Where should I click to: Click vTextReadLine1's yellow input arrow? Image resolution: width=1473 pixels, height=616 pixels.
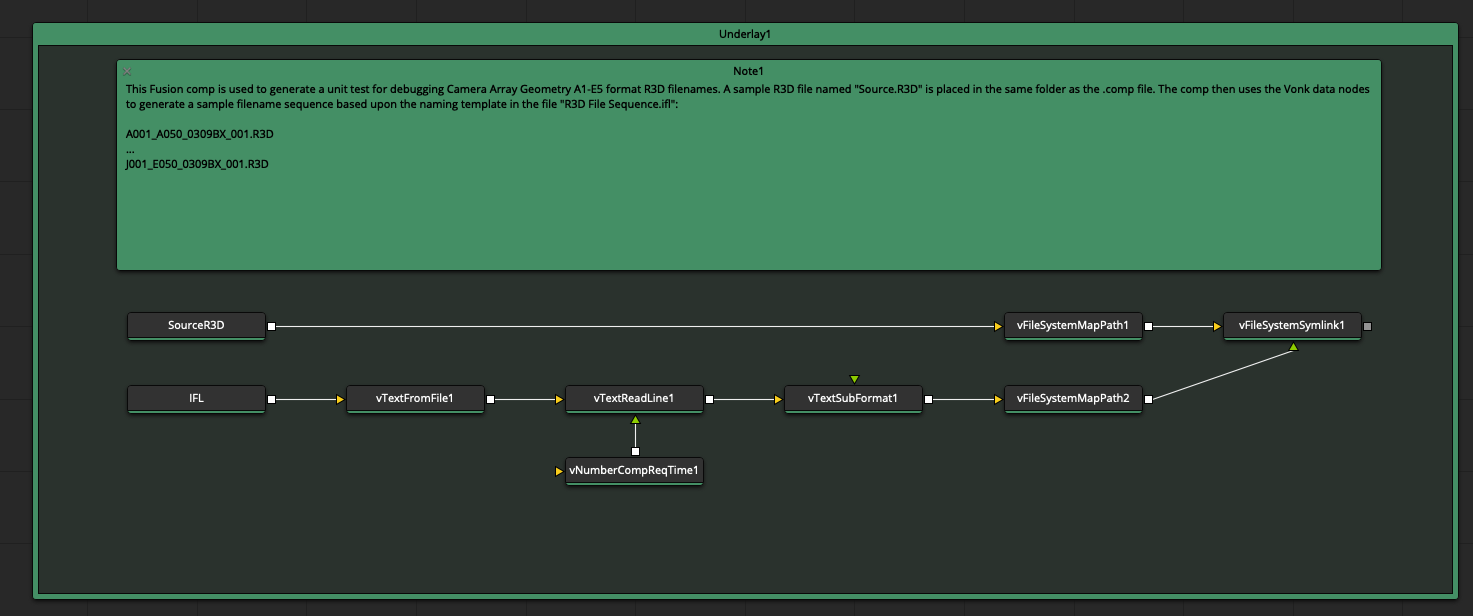coord(559,399)
